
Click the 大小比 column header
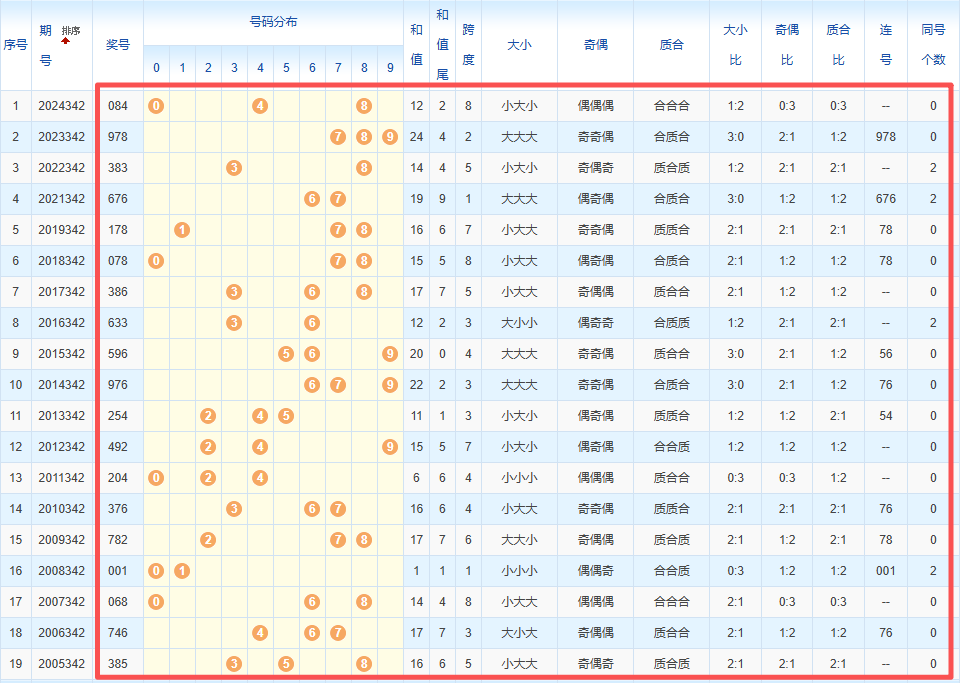(735, 45)
